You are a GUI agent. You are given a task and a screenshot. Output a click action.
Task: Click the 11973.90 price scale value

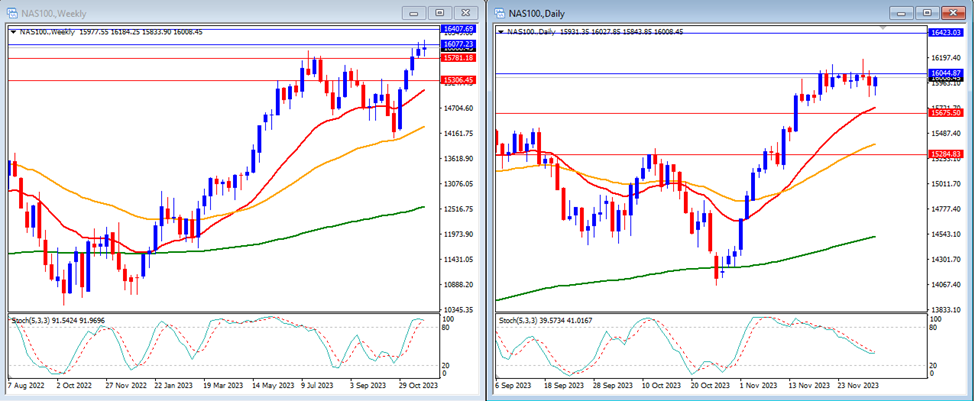click(456, 234)
